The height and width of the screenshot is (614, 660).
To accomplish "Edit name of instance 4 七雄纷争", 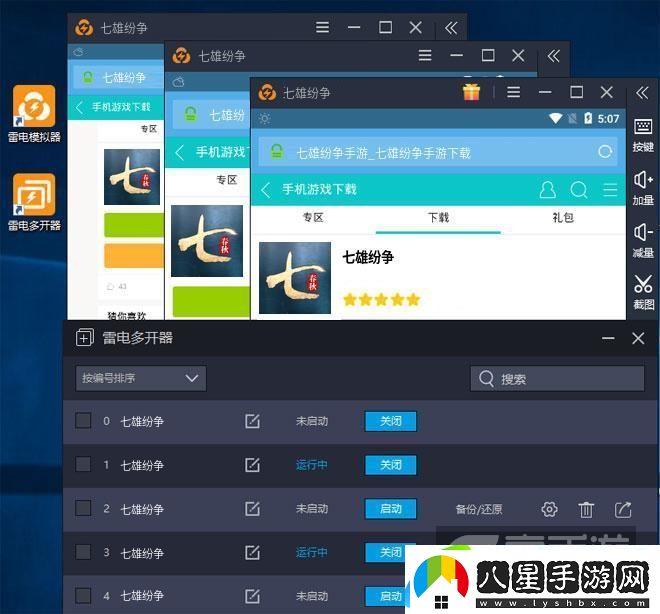I will click(x=252, y=596).
